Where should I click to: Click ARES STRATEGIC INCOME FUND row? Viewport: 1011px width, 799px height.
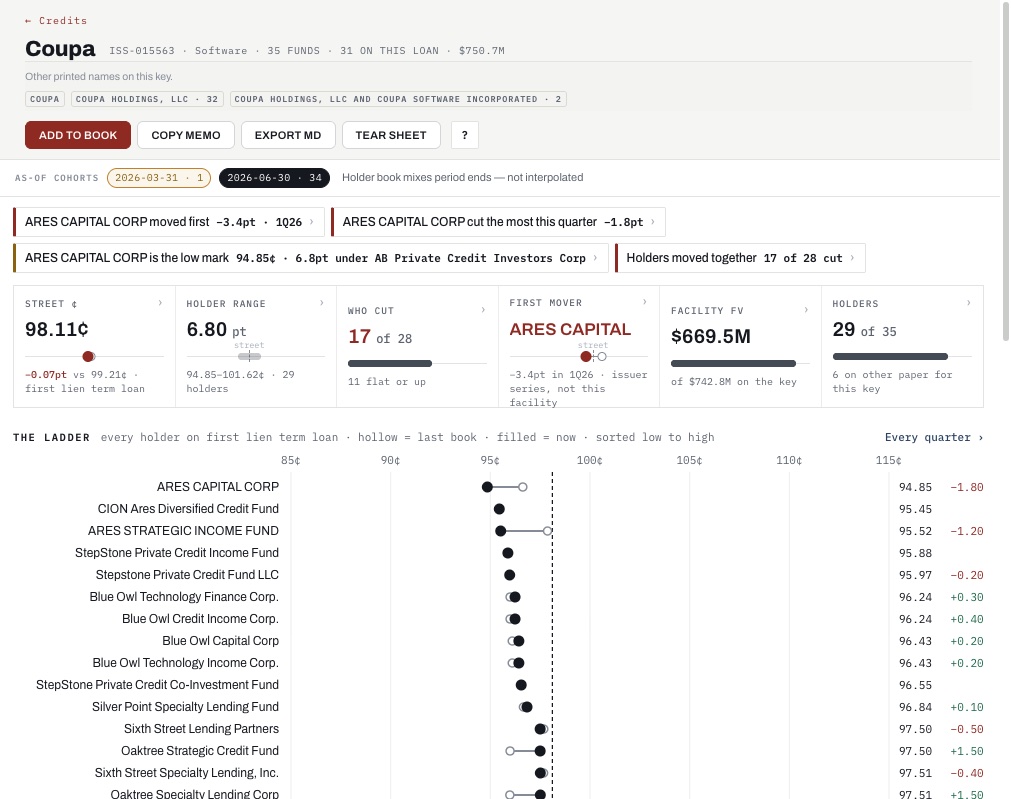pyautogui.click(x=498, y=531)
